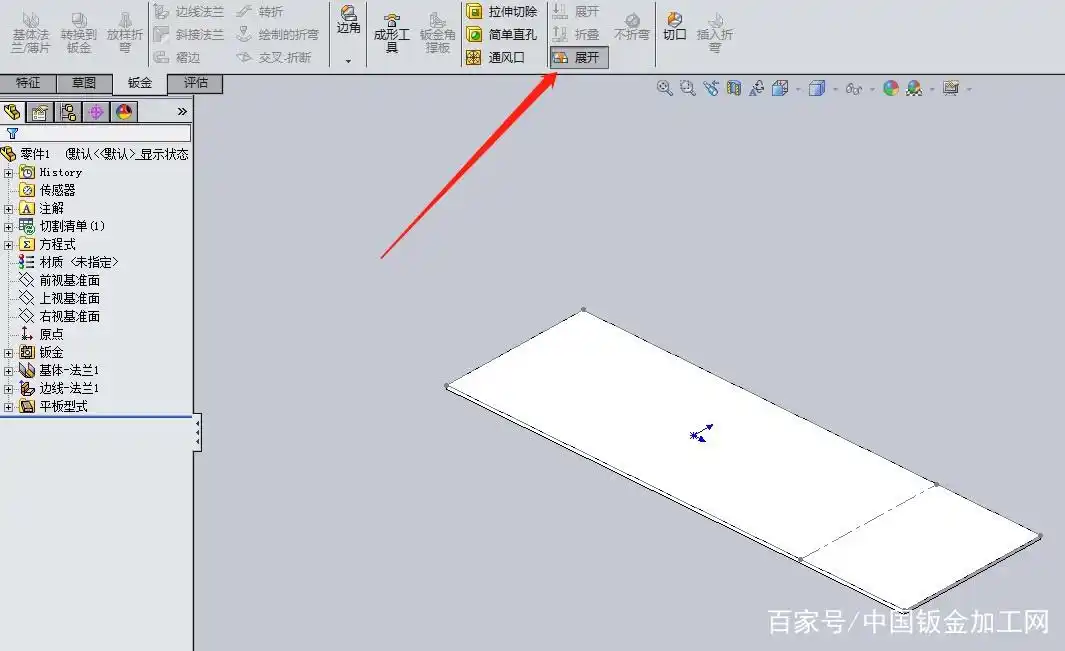Screen dimensions: 1065x651
Task: Click the 钣金角撑板 gusset tool
Action: point(437,33)
